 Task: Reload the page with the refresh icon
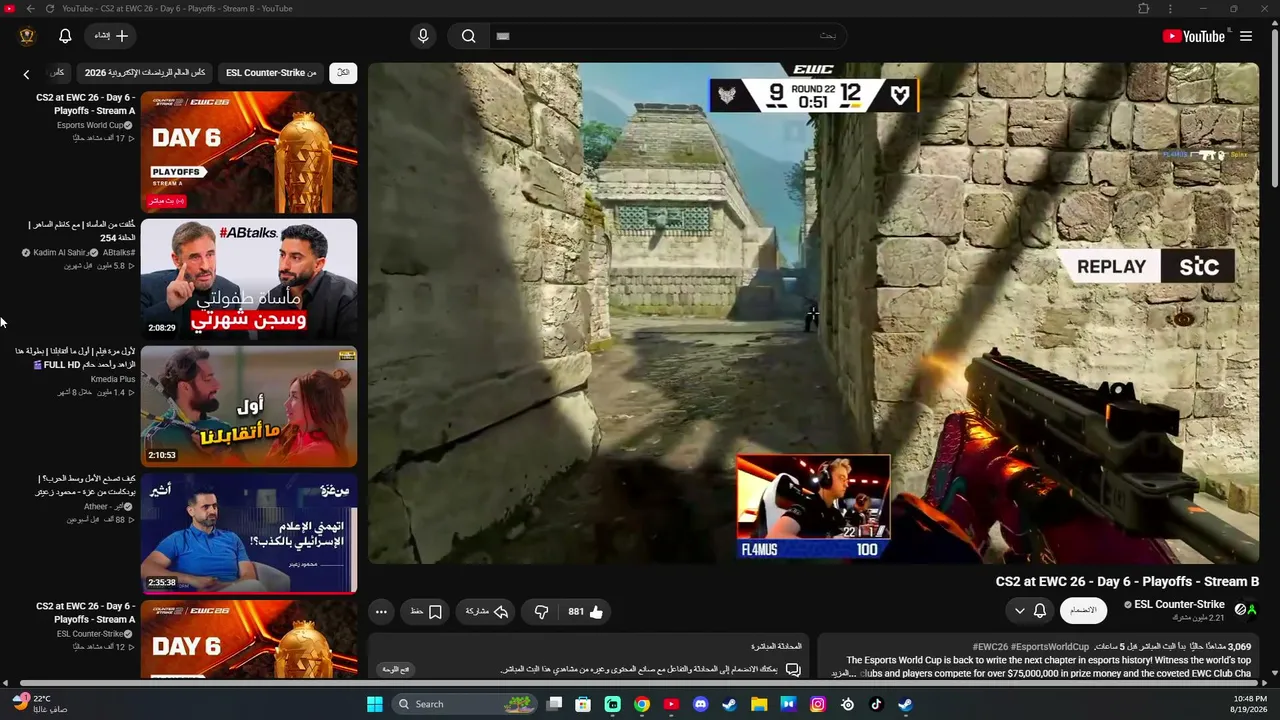tap(50, 9)
